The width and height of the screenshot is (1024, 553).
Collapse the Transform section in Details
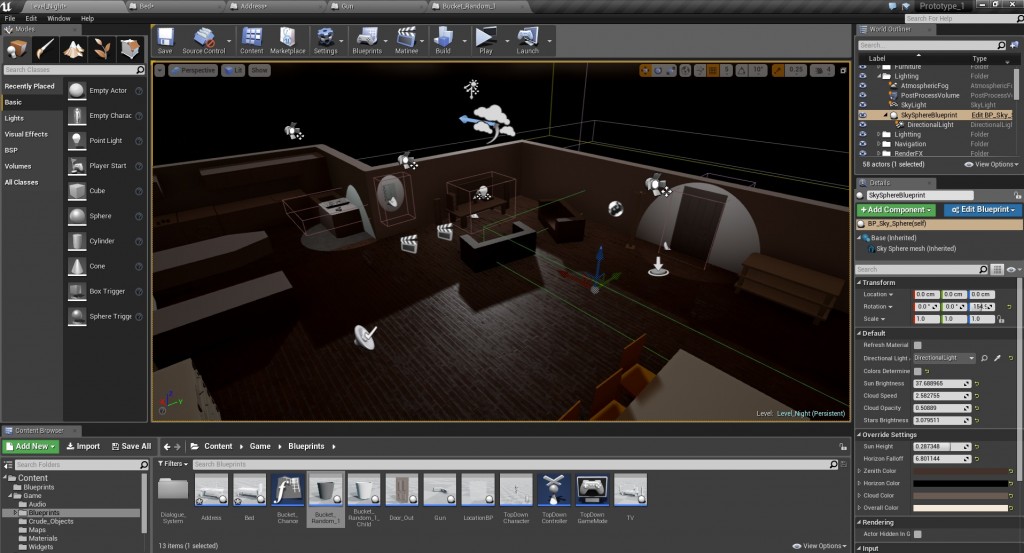point(859,283)
